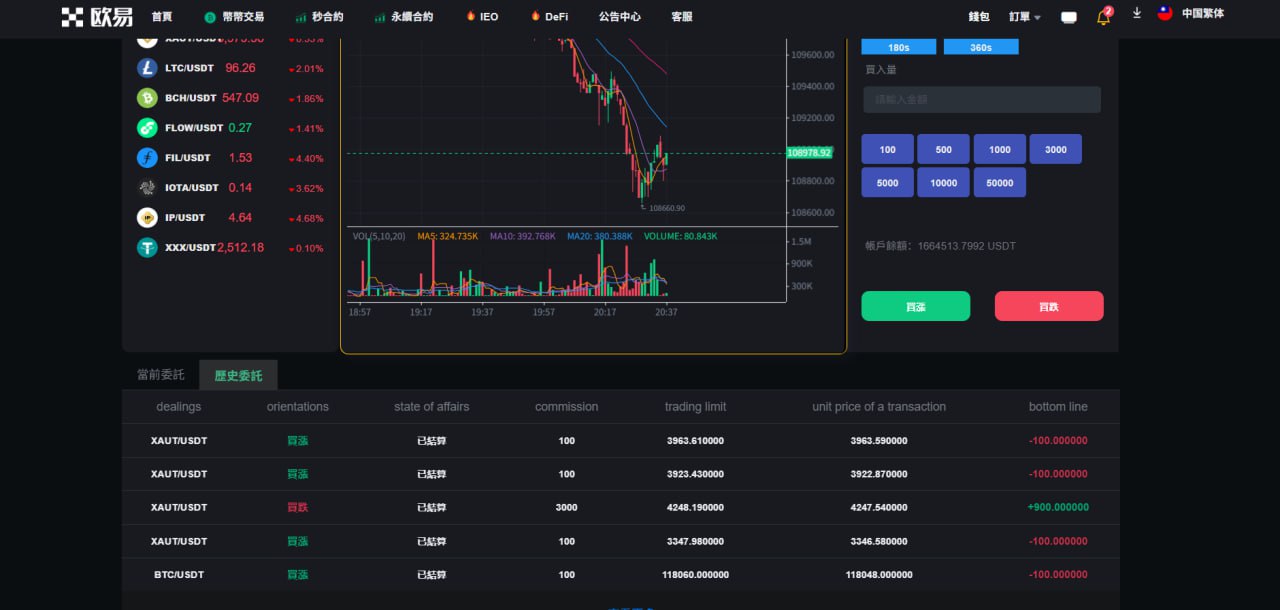Open the 永續合約 perpetual contracts menu
The width and height of the screenshot is (1280, 610).
coord(403,17)
